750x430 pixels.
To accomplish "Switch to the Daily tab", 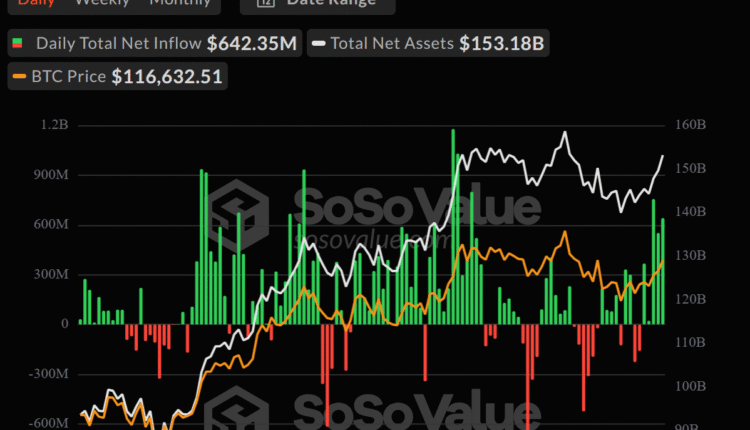I will (x=36, y=3).
